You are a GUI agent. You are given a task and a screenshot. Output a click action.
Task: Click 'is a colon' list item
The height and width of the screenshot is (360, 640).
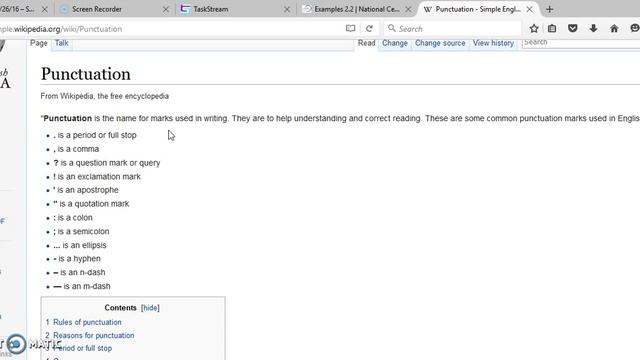click(73, 218)
